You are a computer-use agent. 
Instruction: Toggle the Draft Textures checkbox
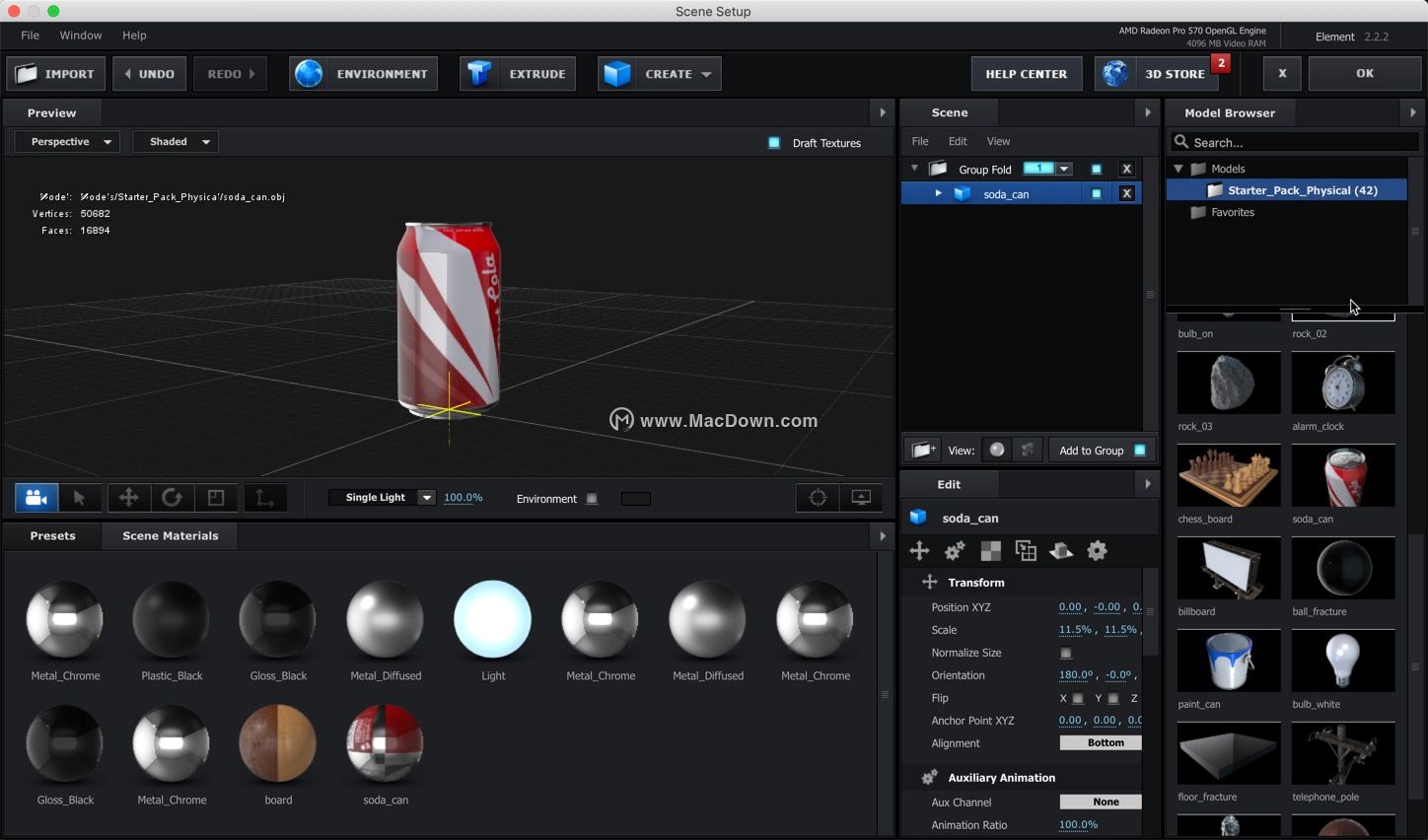pos(774,143)
